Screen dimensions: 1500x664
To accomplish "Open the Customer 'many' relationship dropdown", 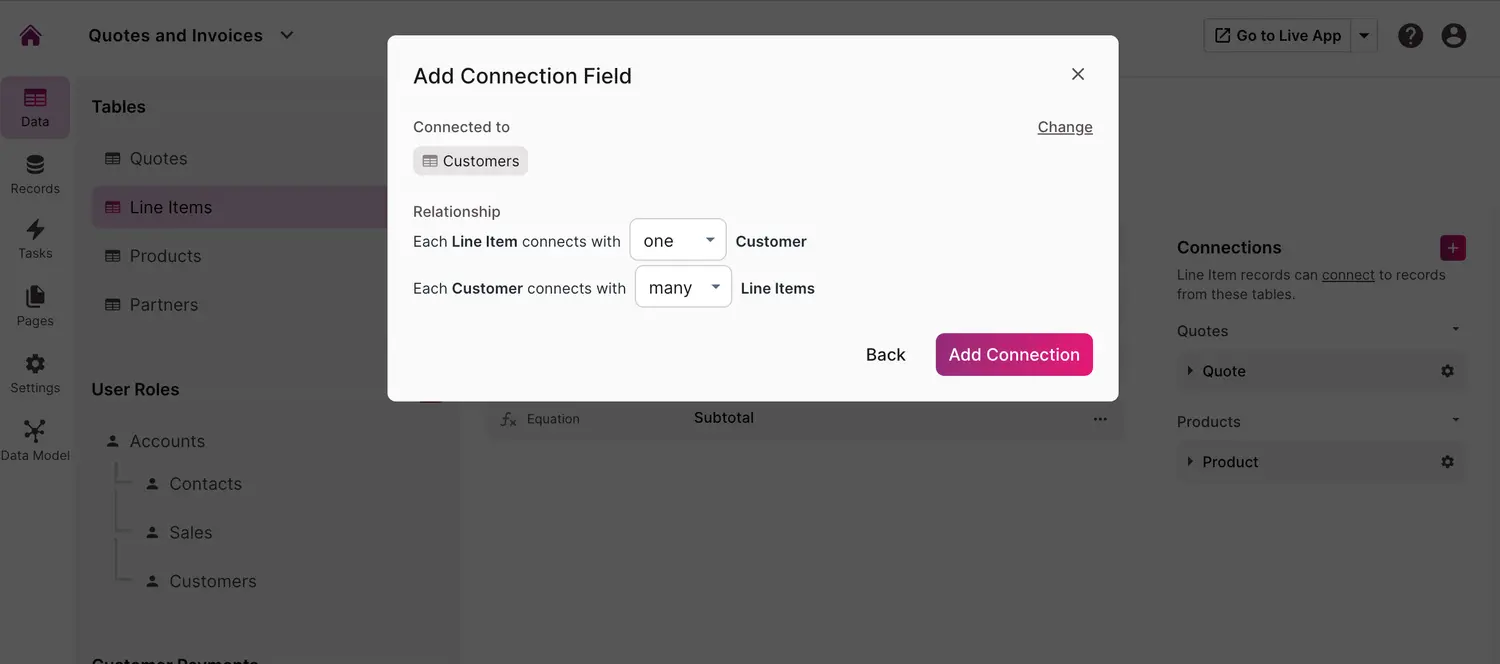I will [683, 287].
